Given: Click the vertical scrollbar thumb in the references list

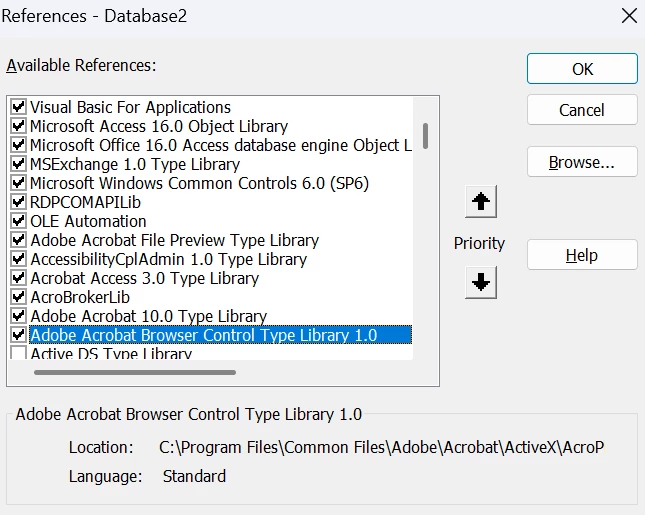Looking at the screenshot, I should pyautogui.click(x=425, y=136).
